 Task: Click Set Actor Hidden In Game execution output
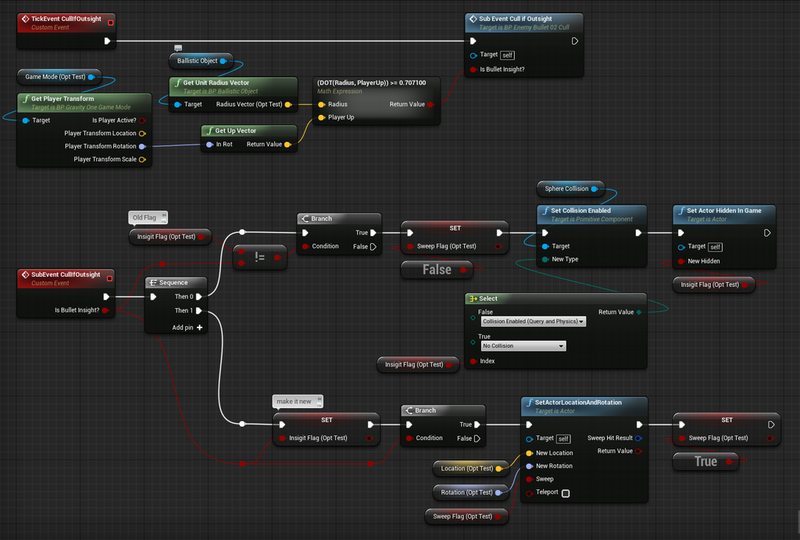(767, 233)
